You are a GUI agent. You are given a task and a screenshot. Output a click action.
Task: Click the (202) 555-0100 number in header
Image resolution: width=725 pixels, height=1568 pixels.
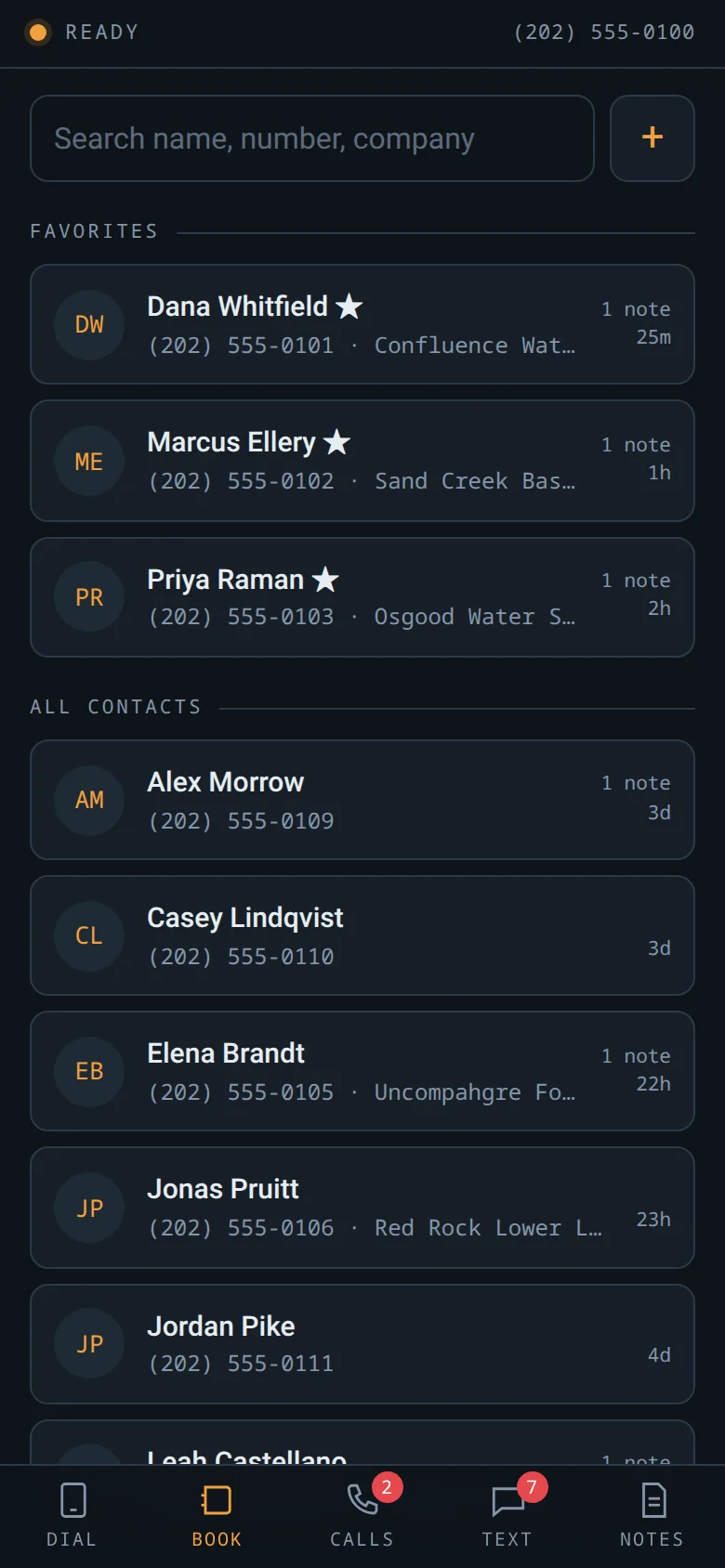coord(604,33)
